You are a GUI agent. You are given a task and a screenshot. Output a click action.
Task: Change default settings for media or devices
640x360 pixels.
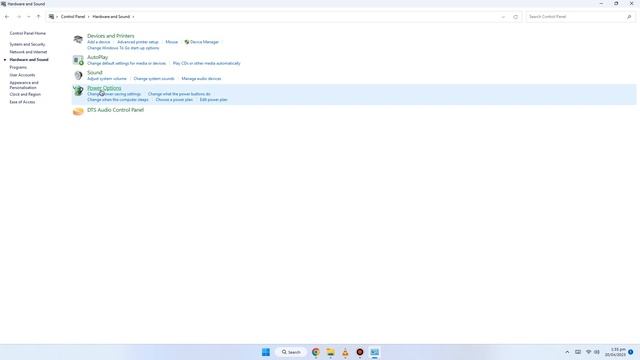127,63
